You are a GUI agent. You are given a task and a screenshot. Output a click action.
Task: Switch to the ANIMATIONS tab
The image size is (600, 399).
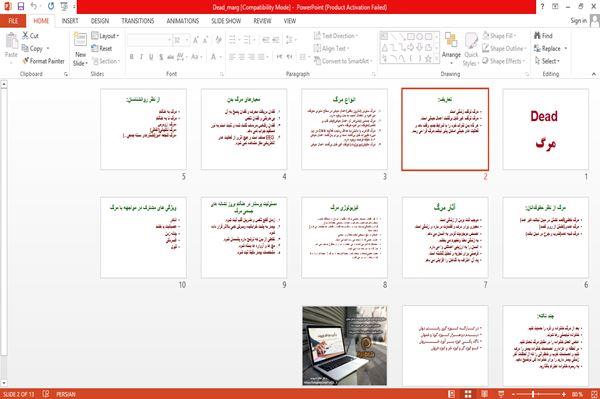(x=183, y=21)
